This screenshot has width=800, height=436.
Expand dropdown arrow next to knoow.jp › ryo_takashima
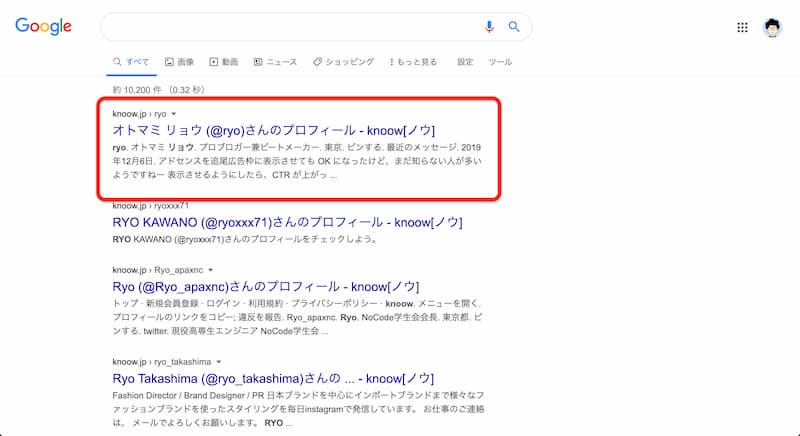(x=218, y=362)
